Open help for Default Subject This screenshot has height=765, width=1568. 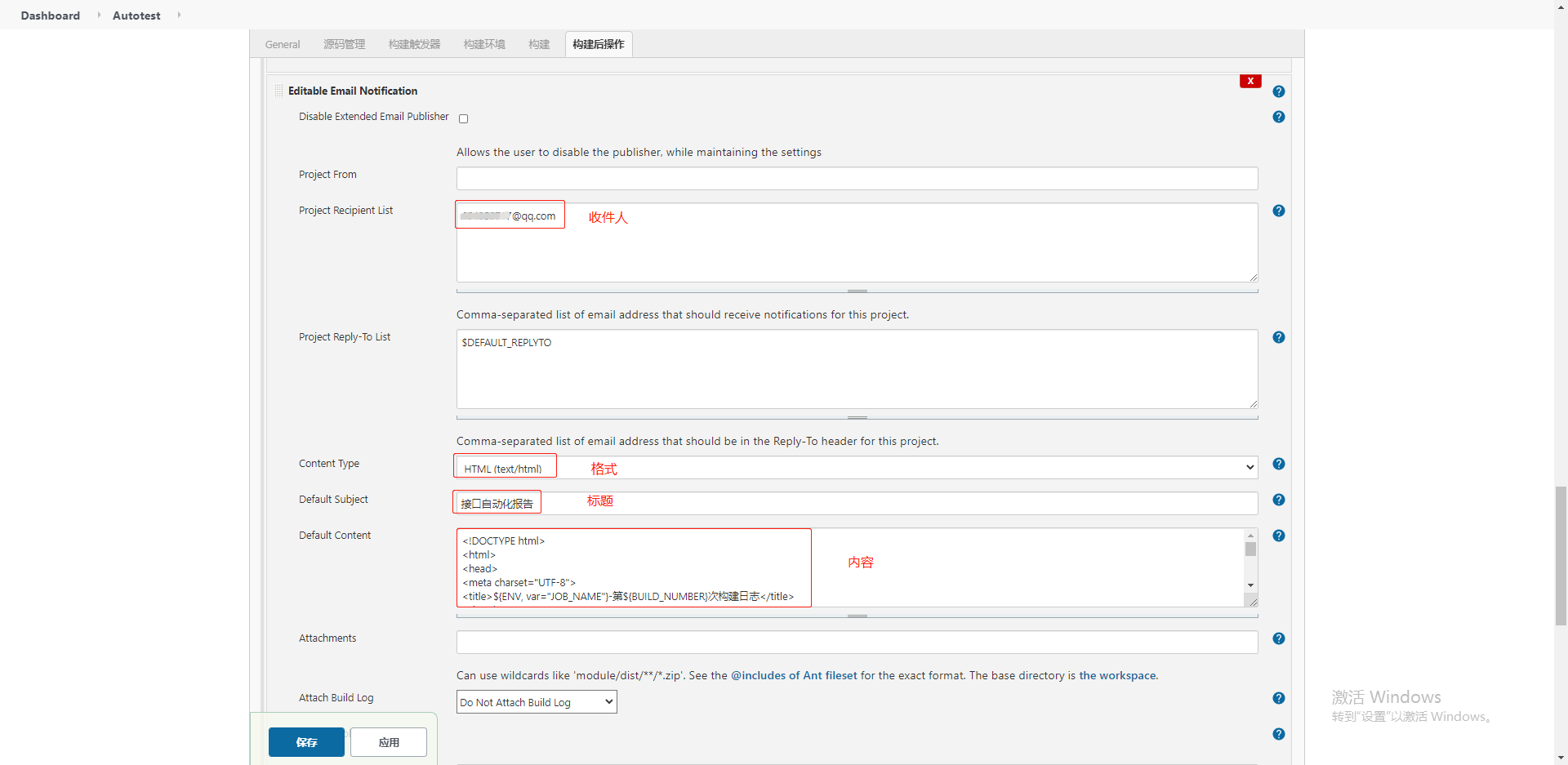(1279, 500)
